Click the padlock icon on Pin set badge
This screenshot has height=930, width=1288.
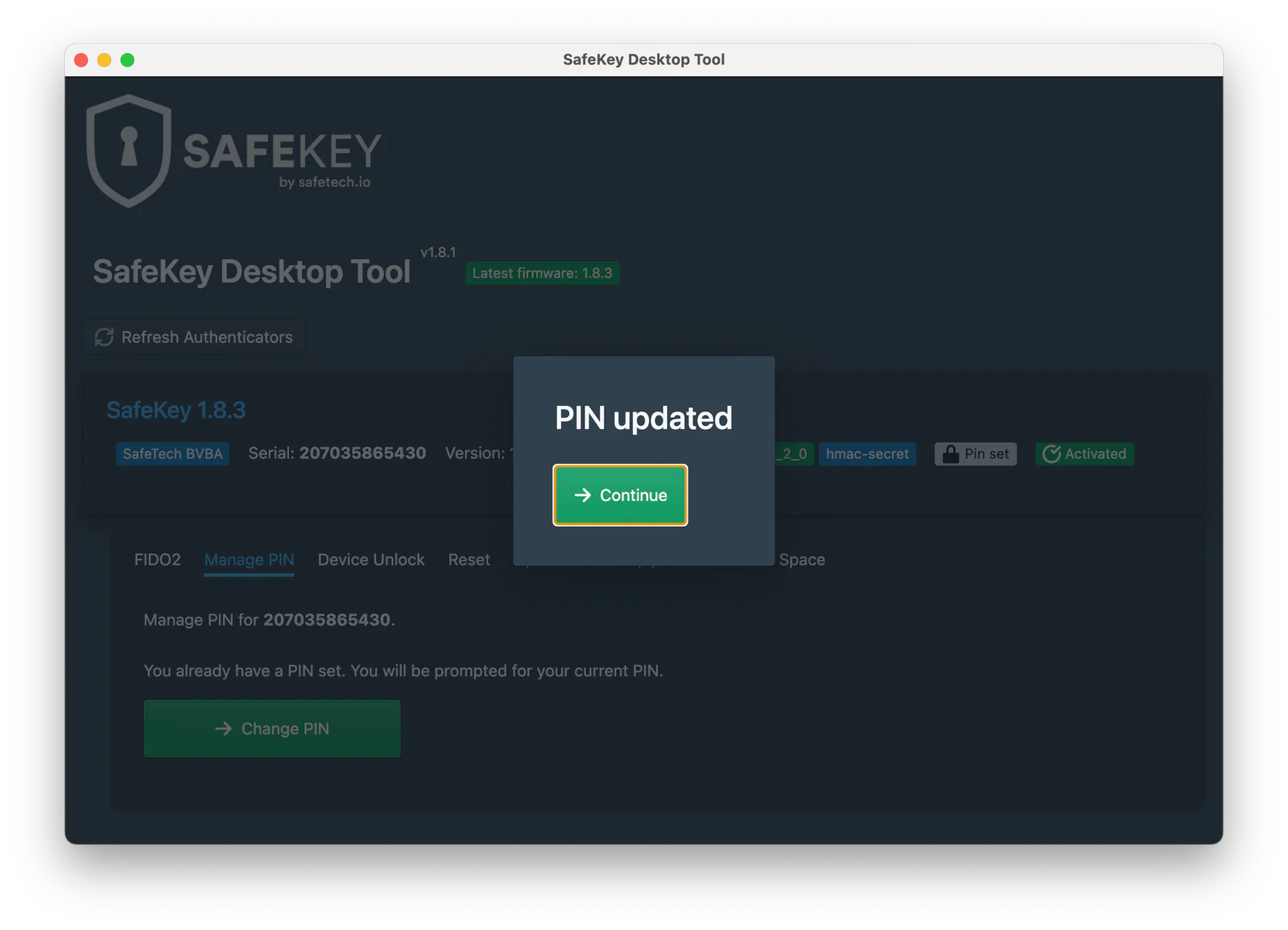[x=951, y=454]
